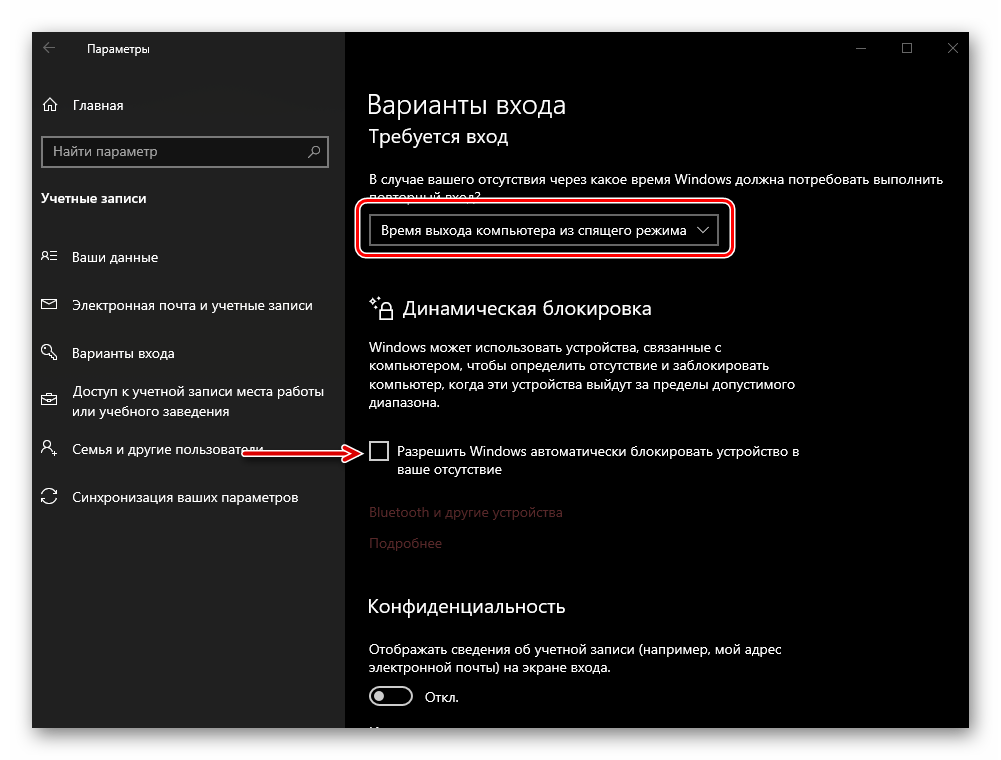Select Синхронизация ваших параметров menu item
Image resolution: width=1001 pixels, height=760 pixels.
click(x=185, y=497)
